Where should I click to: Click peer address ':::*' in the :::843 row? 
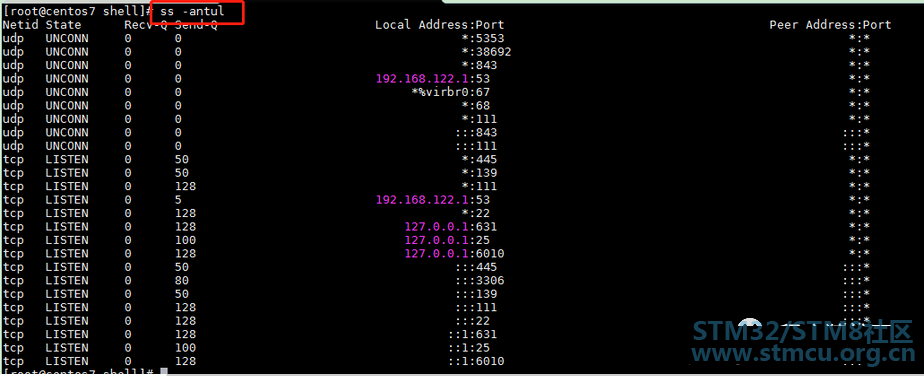coord(856,133)
